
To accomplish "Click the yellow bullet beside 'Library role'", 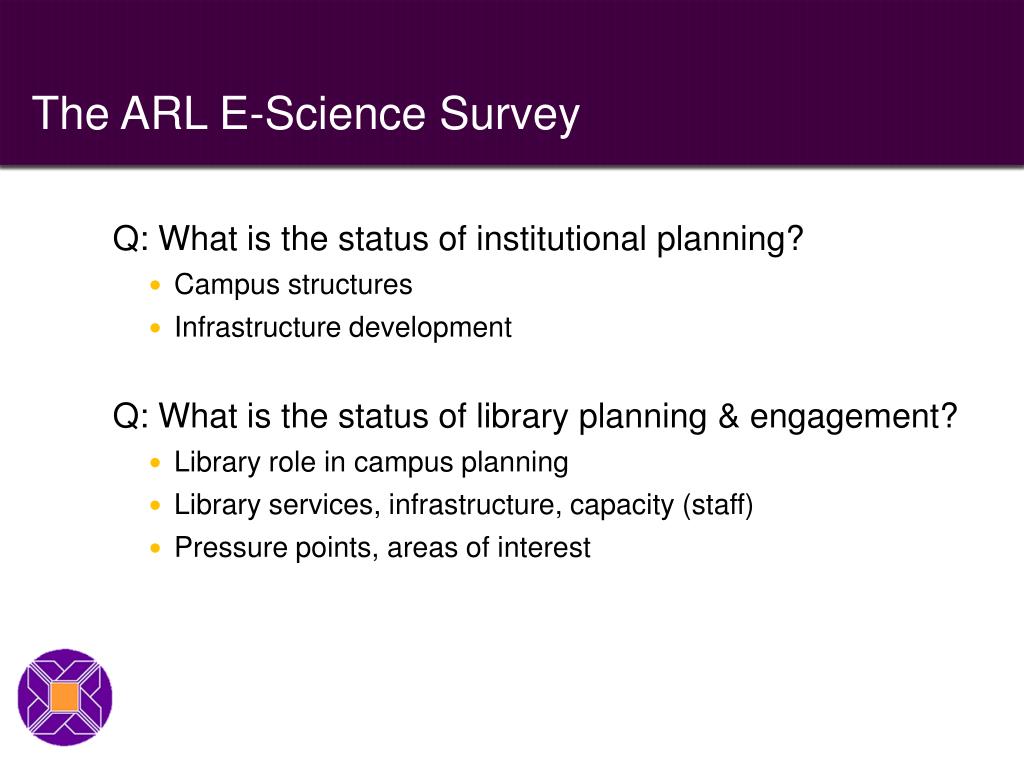I will (x=155, y=463).
